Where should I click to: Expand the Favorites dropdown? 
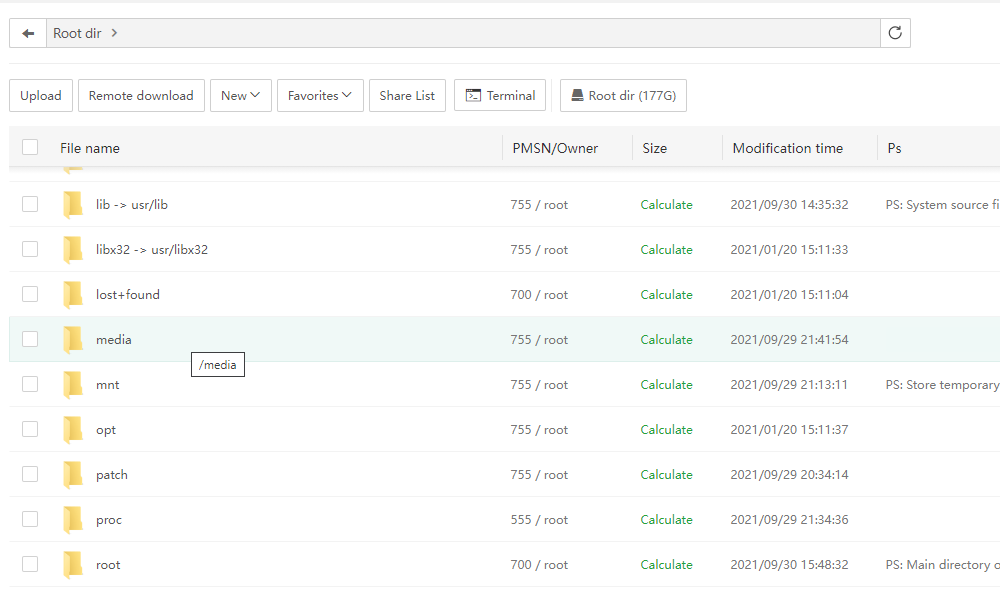320,96
